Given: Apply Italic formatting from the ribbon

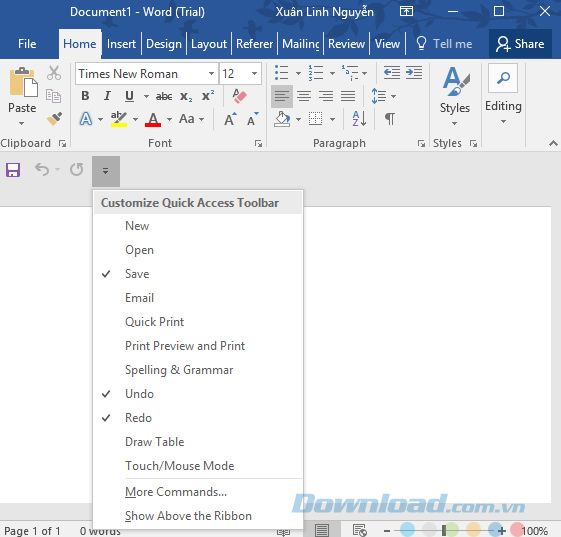Looking at the screenshot, I should pos(107,96).
